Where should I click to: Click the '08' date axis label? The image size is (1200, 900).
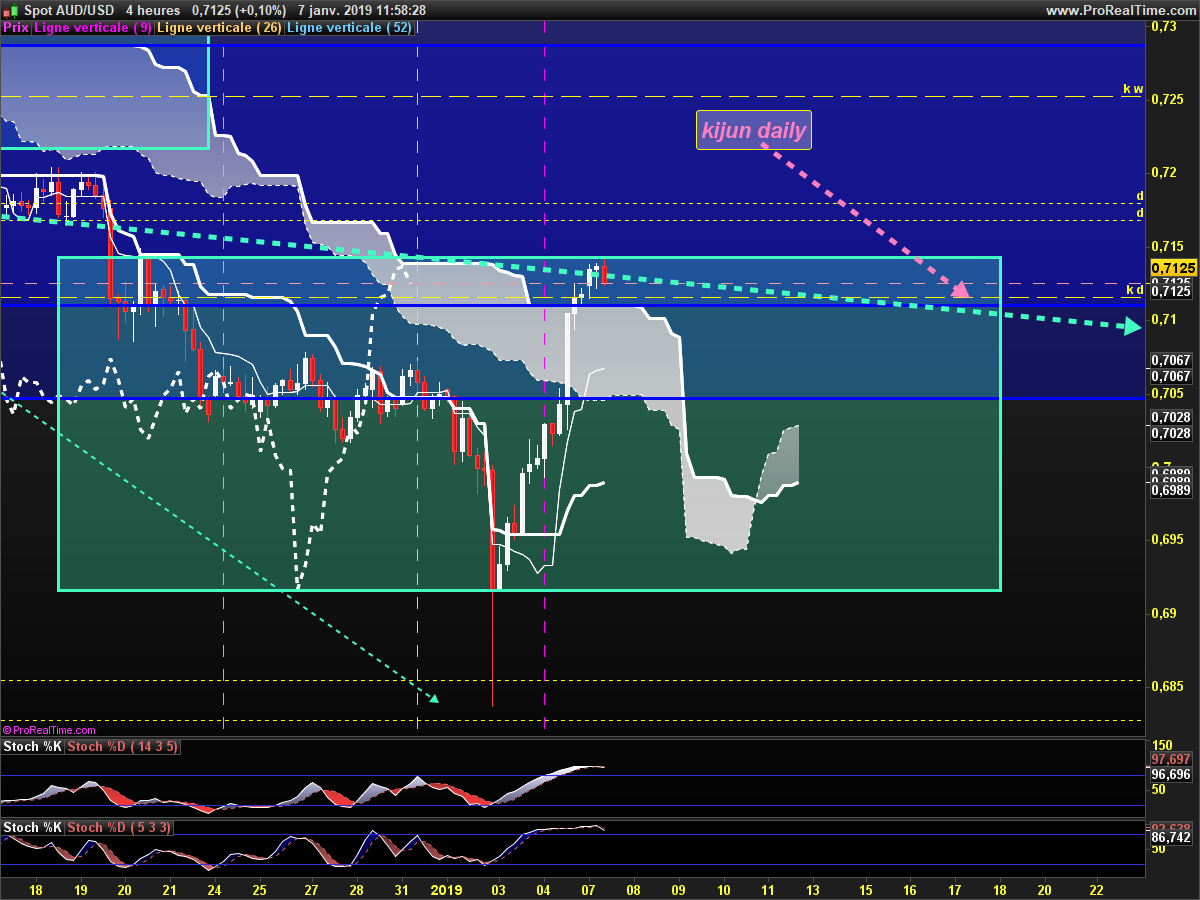click(x=633, y=889)
